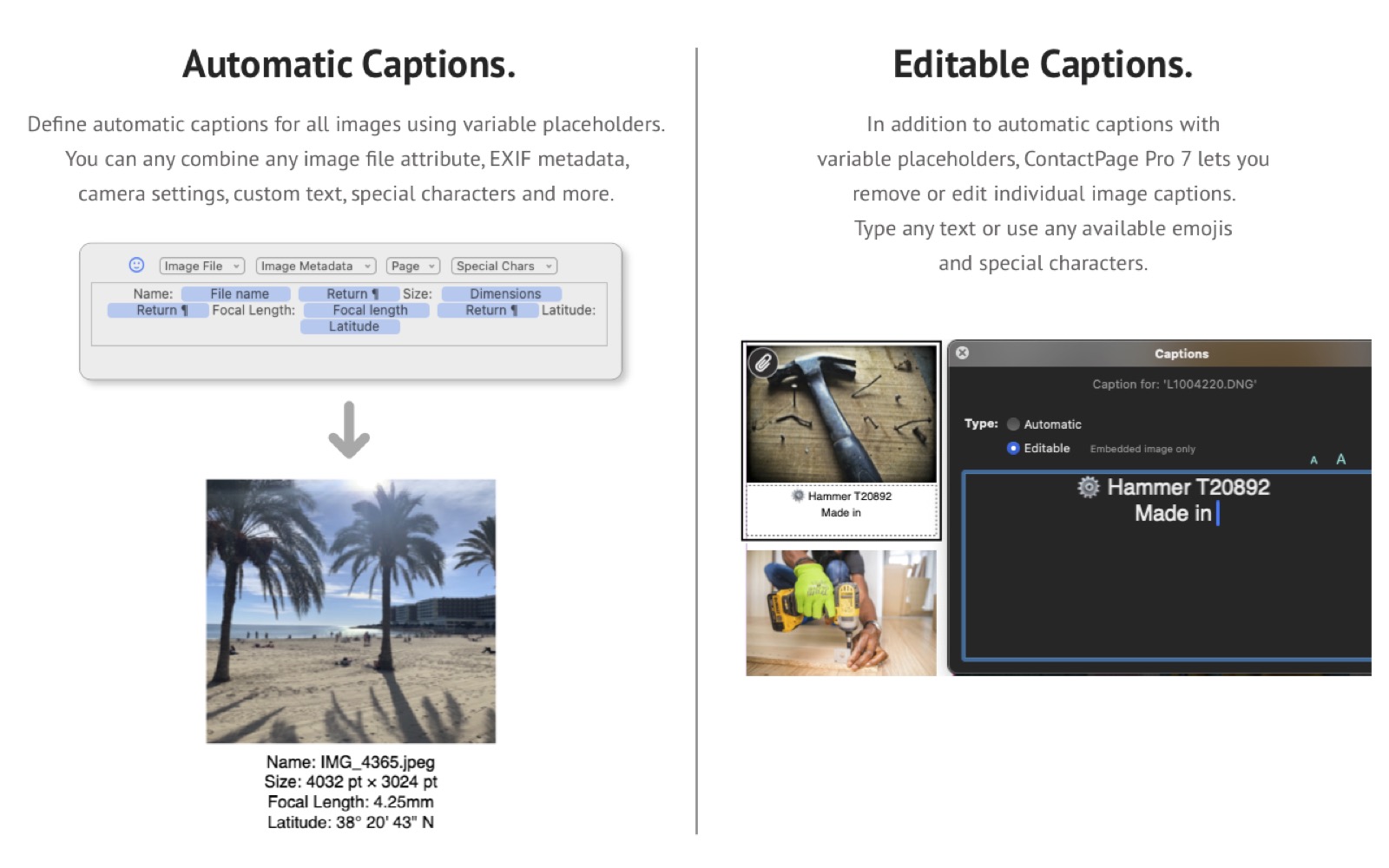
Task: Click the "Editable Captions." heading
Action: click(x=1043, y=64)
